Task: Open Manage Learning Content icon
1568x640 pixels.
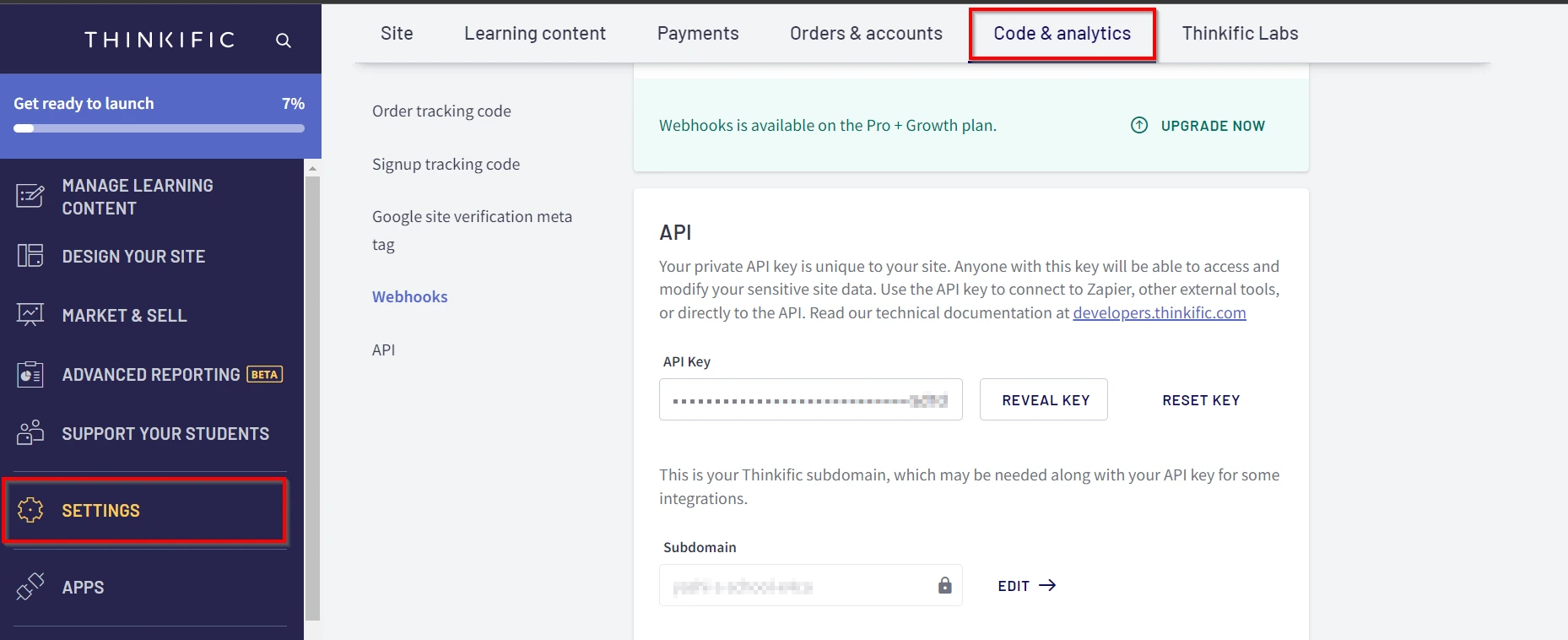Action: pyautogui.click(x=30, y=196)
